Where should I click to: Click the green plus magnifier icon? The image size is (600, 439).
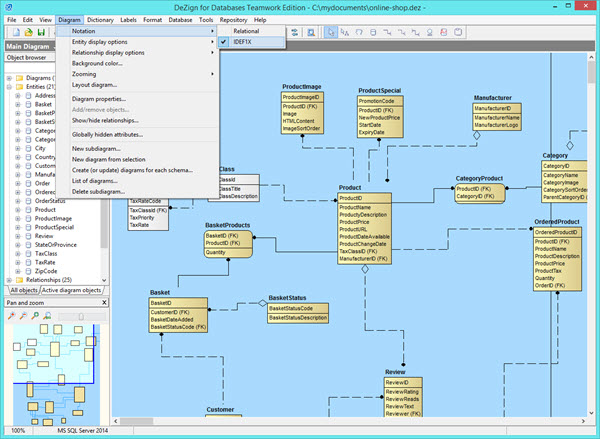(35, 316)
